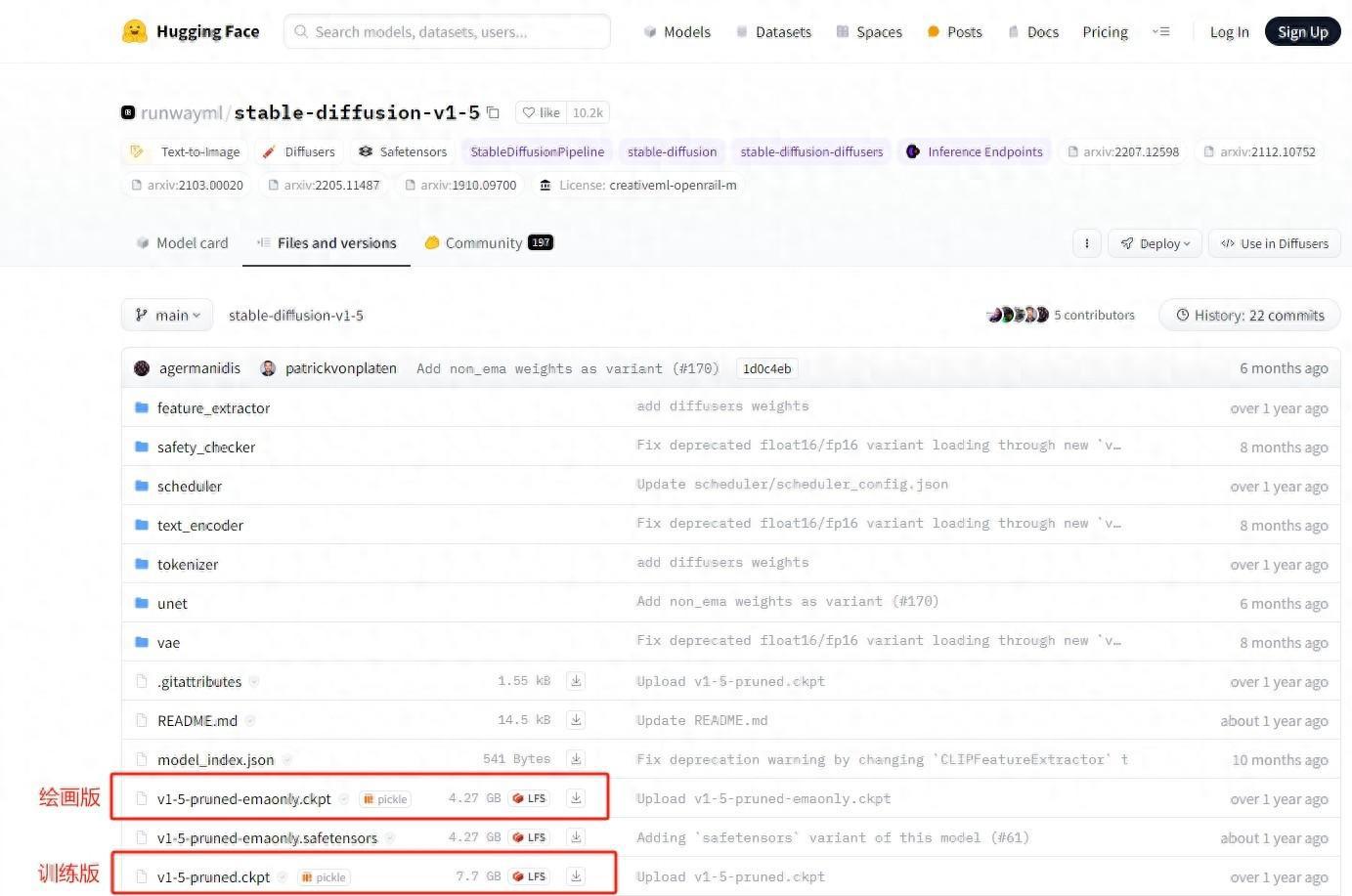The image size is (1352, 896).
Task: Open arxiv:2207.12598 tag
Action: pos(1123,151)
